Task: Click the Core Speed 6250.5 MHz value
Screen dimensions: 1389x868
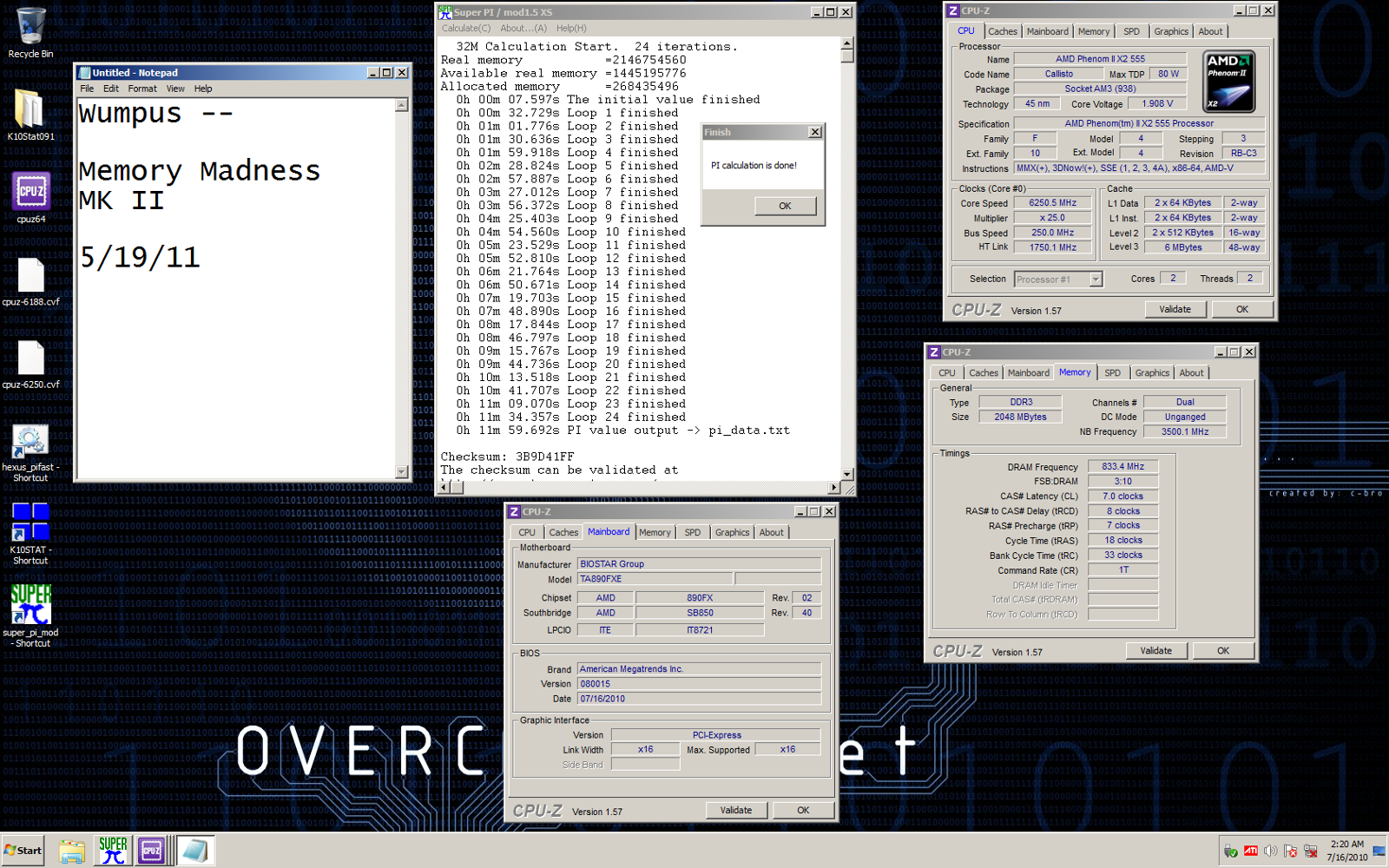Action: [x=1052, y=203]
